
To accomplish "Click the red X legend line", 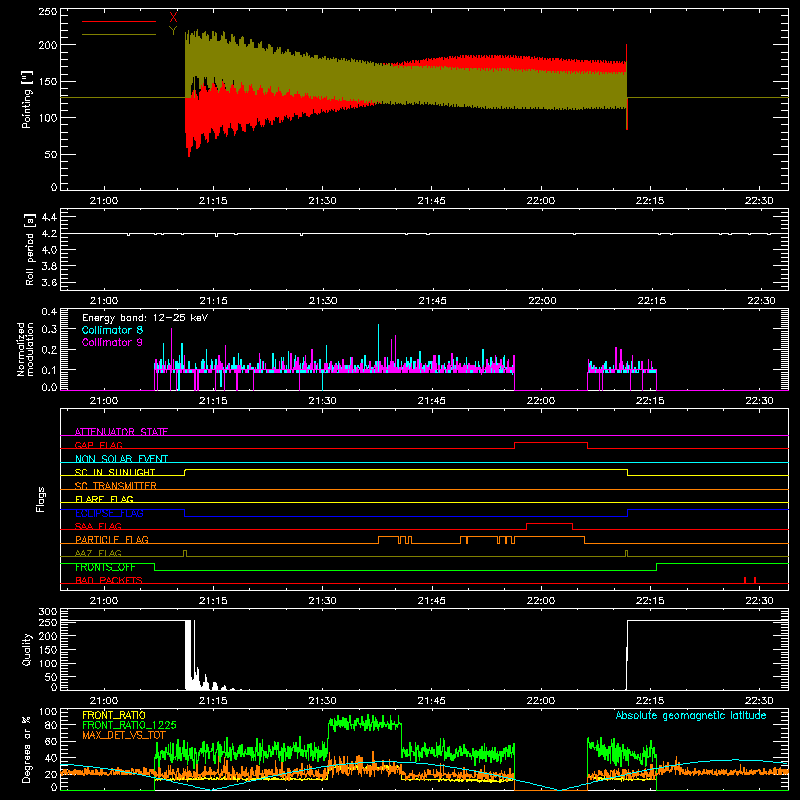I will [x=118, y=21].
